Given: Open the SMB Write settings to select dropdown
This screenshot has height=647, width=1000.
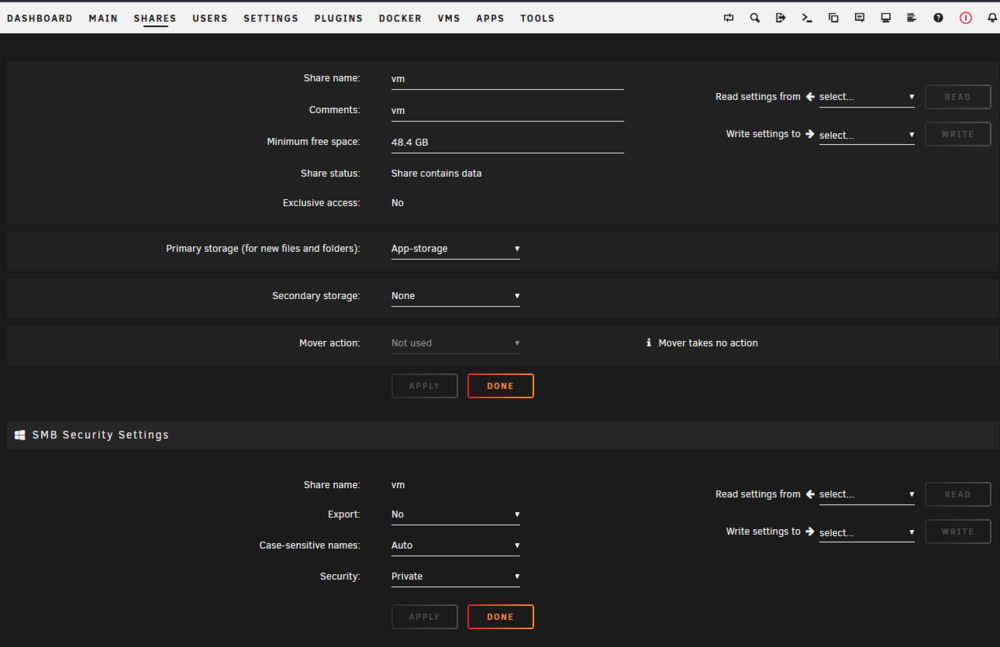Looking at the screenshot, I should click(867, 532).
